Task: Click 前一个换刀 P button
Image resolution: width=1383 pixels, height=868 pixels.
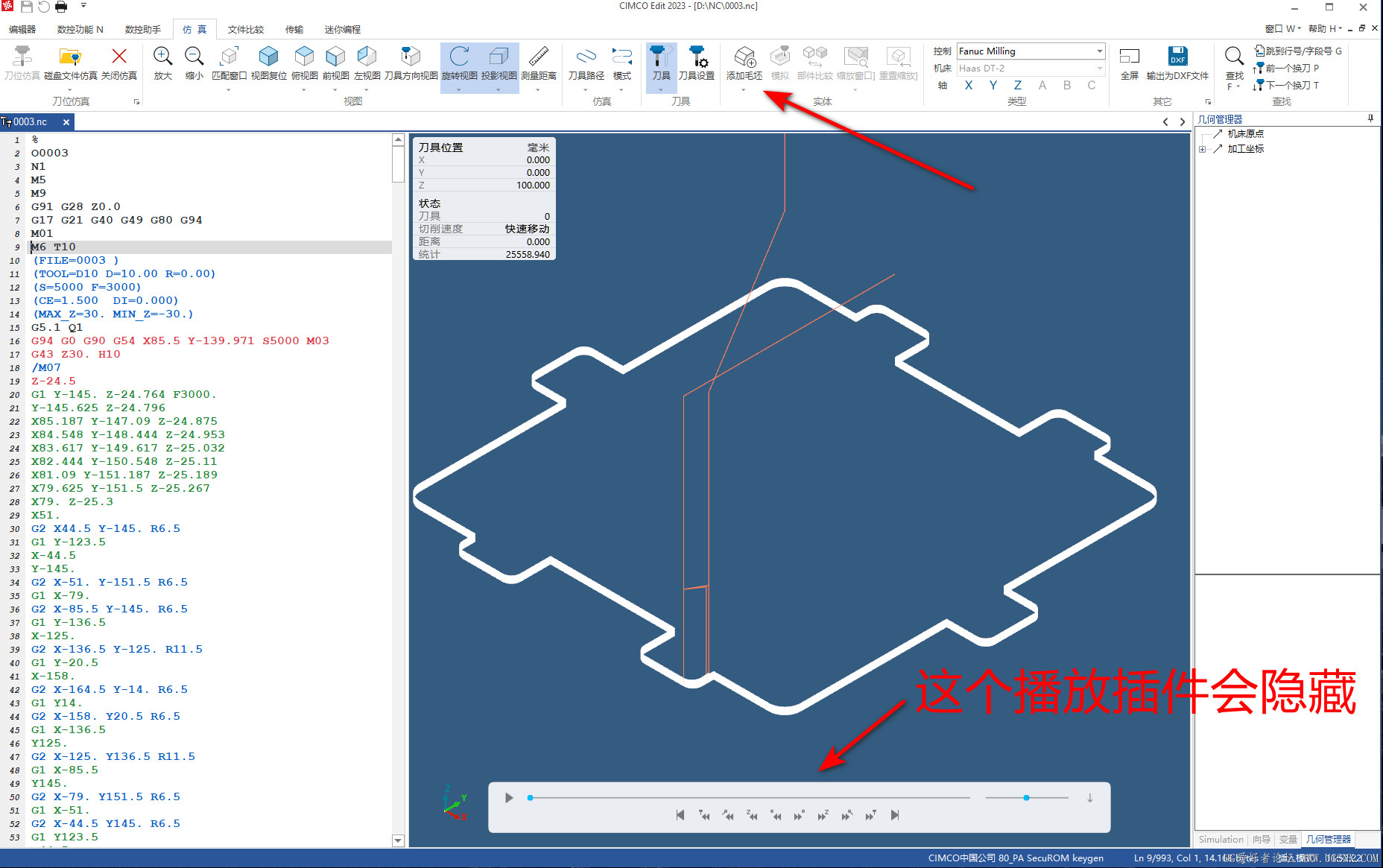Action: click(x=1286, y=68)
